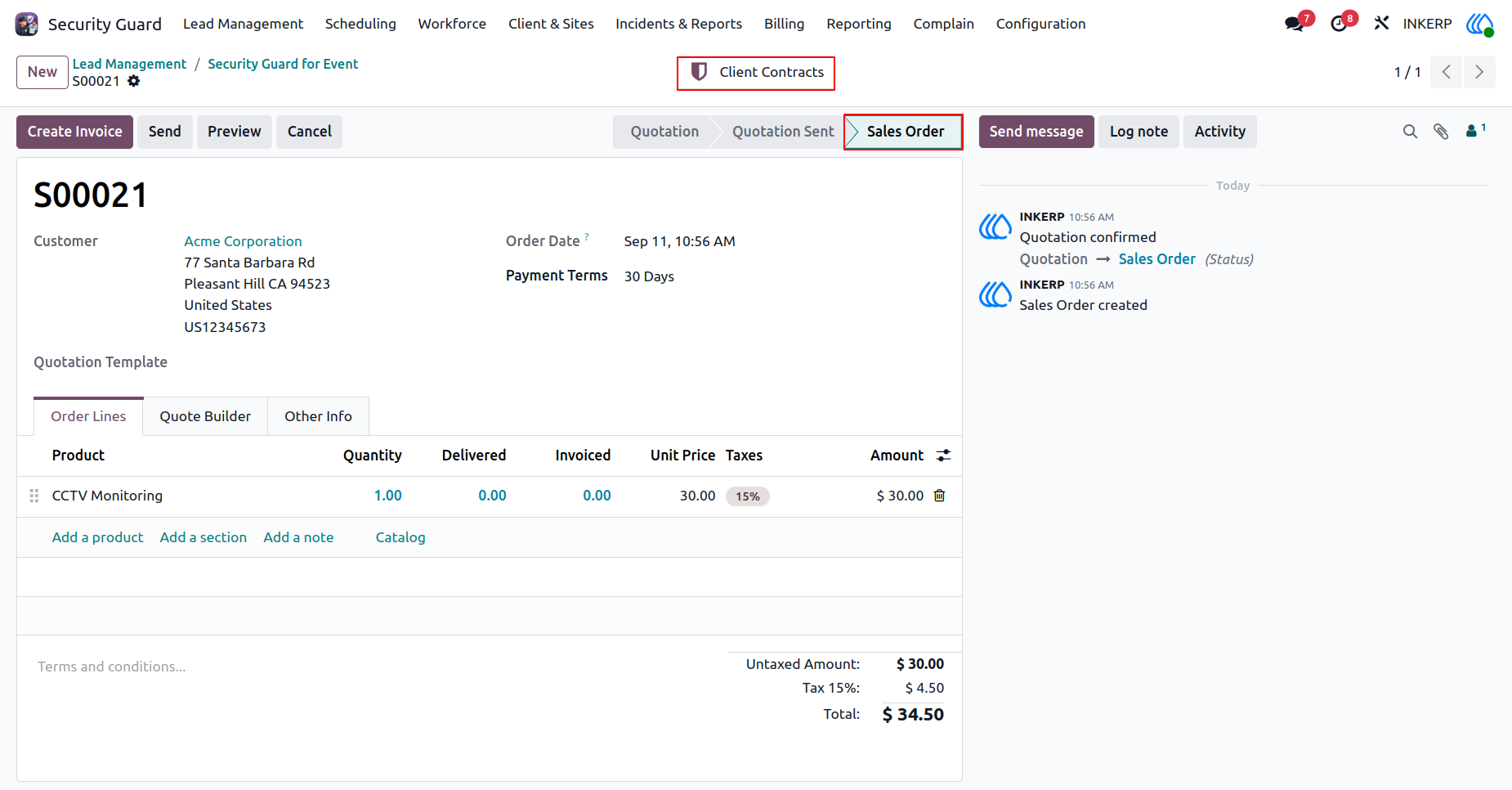
Task: Open the INKERP user avatar menu
Action: (1479, 24)
